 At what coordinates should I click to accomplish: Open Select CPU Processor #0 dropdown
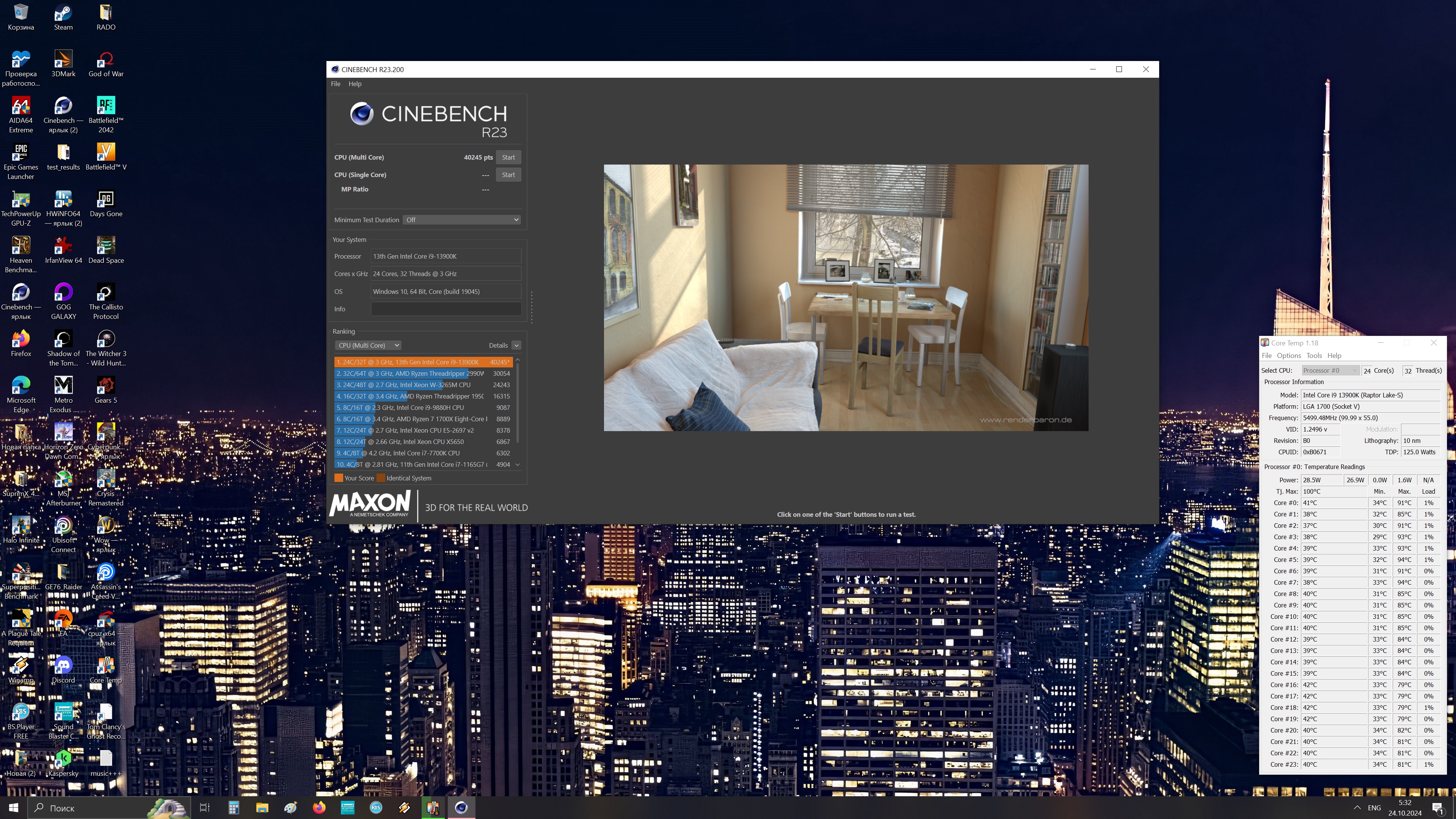tap(1329, 370)
